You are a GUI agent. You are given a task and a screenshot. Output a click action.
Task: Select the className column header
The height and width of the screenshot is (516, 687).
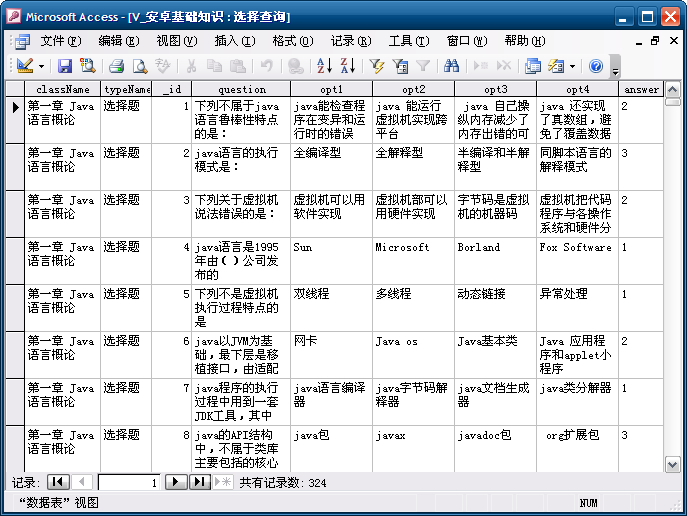[63, 89]
